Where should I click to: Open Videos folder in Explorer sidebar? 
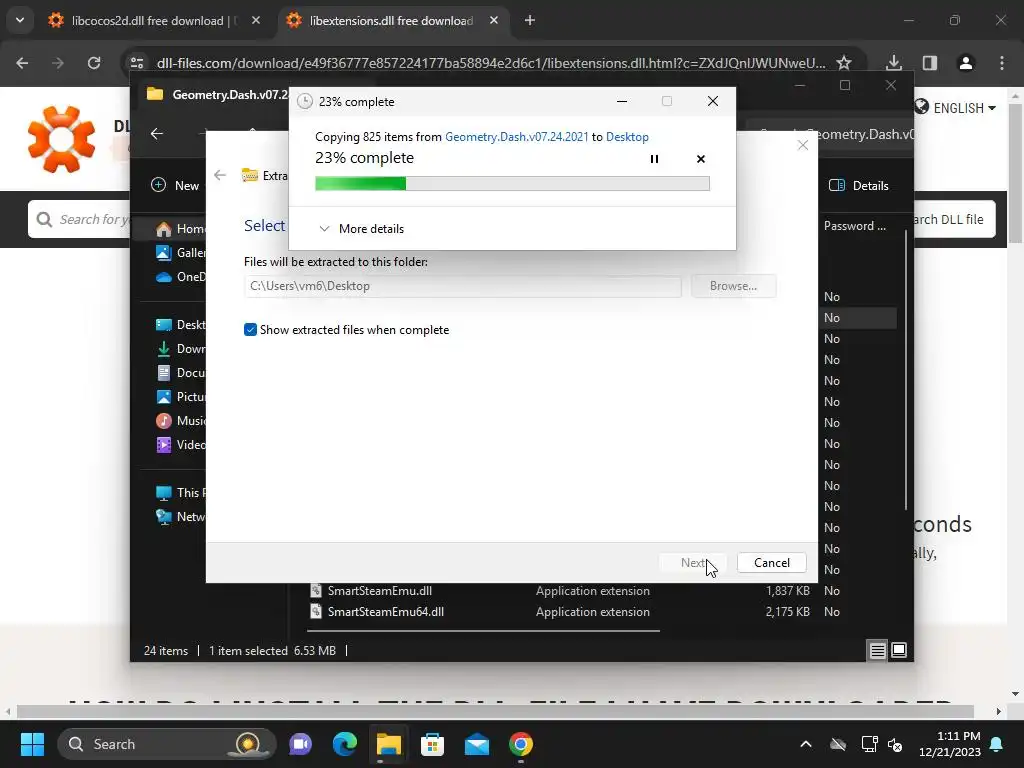click(x=180, y=445)
